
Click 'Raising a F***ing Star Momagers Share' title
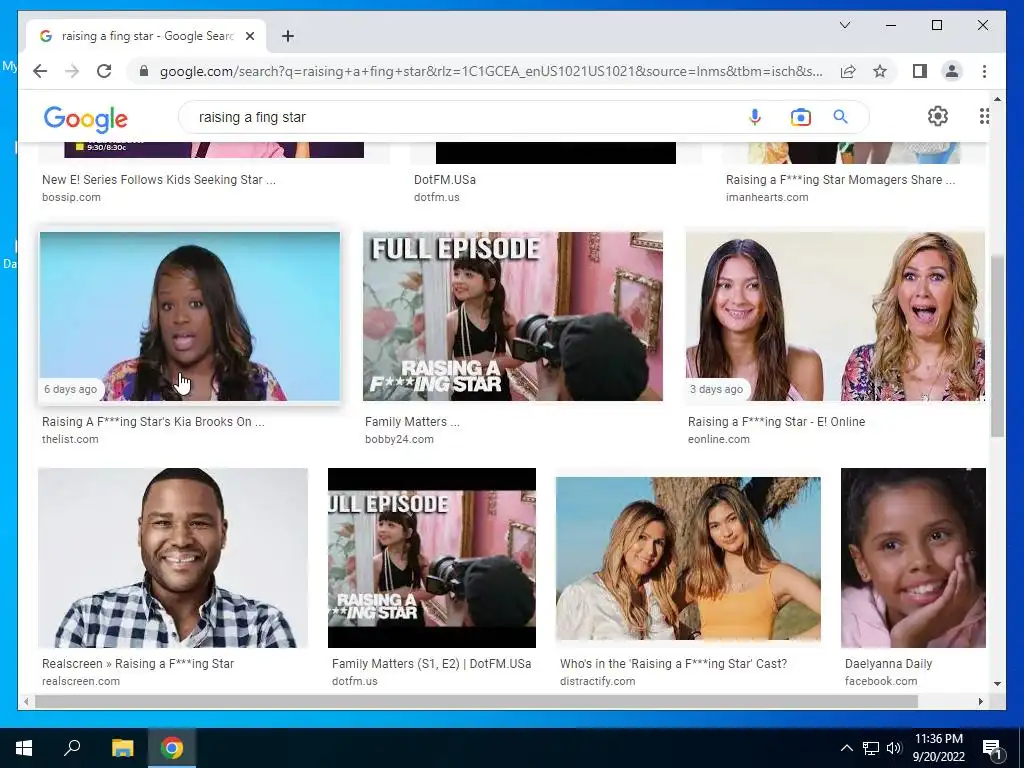[840, 180]
